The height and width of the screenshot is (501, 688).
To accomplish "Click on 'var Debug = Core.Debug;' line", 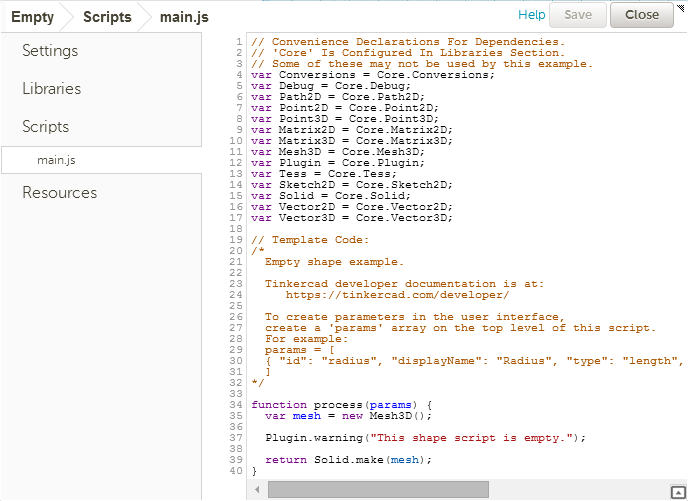I will pyautogui.click(x=331, y=86).
